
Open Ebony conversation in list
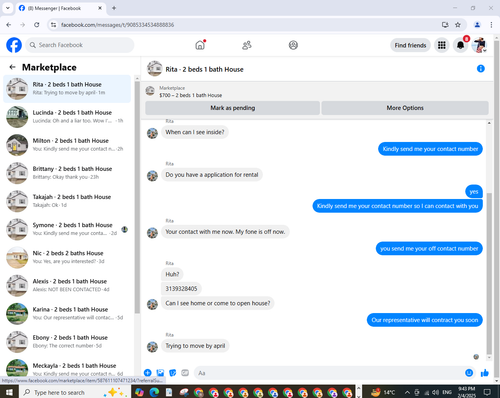[x=67, y=341]
